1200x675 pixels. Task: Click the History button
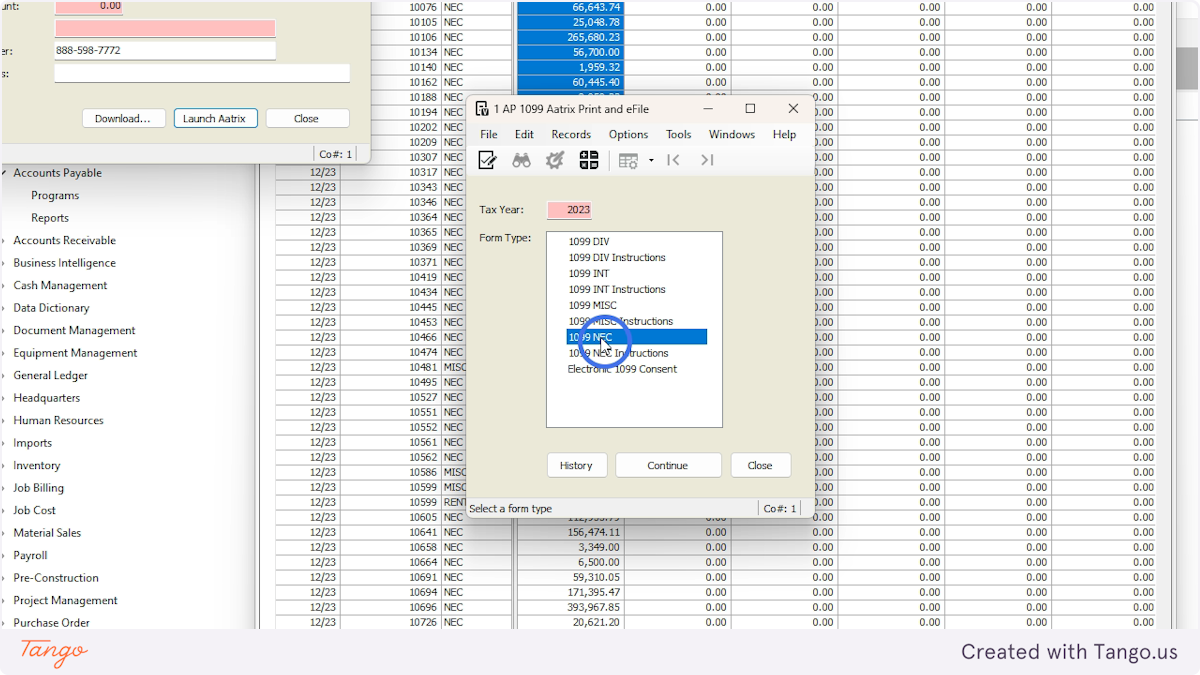tap(577, 465)
